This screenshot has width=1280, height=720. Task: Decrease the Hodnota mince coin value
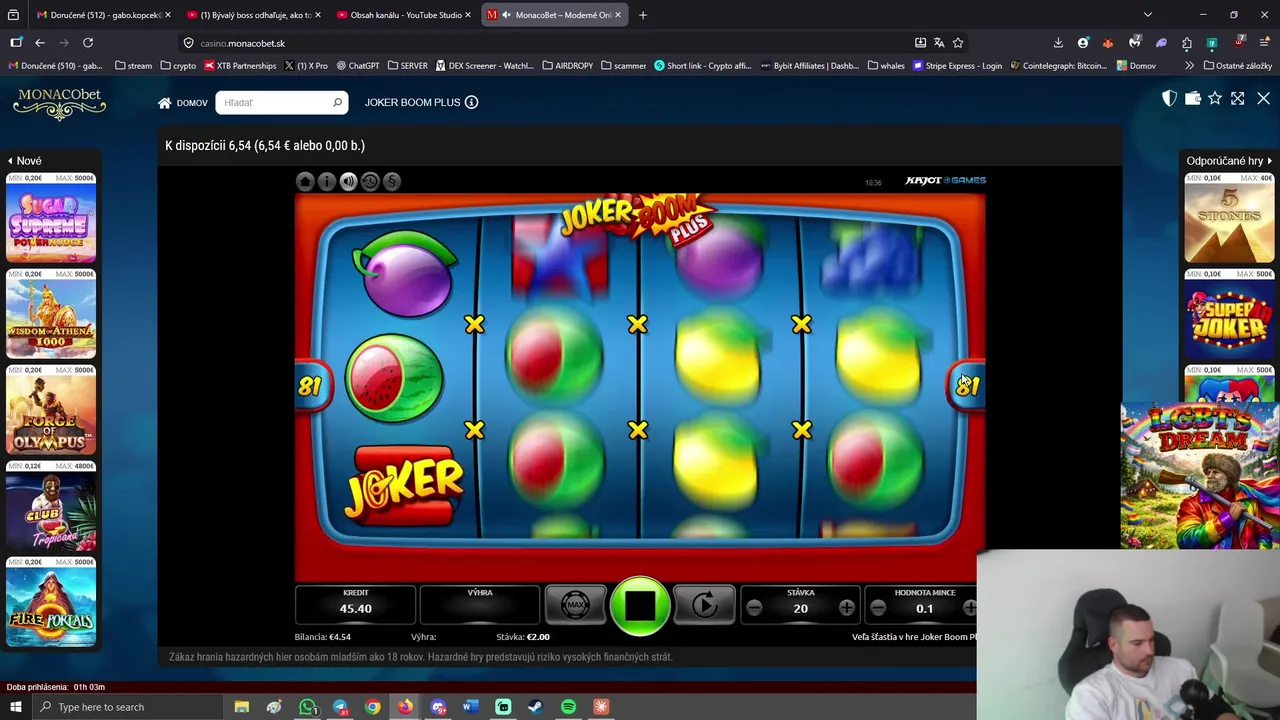878,608
